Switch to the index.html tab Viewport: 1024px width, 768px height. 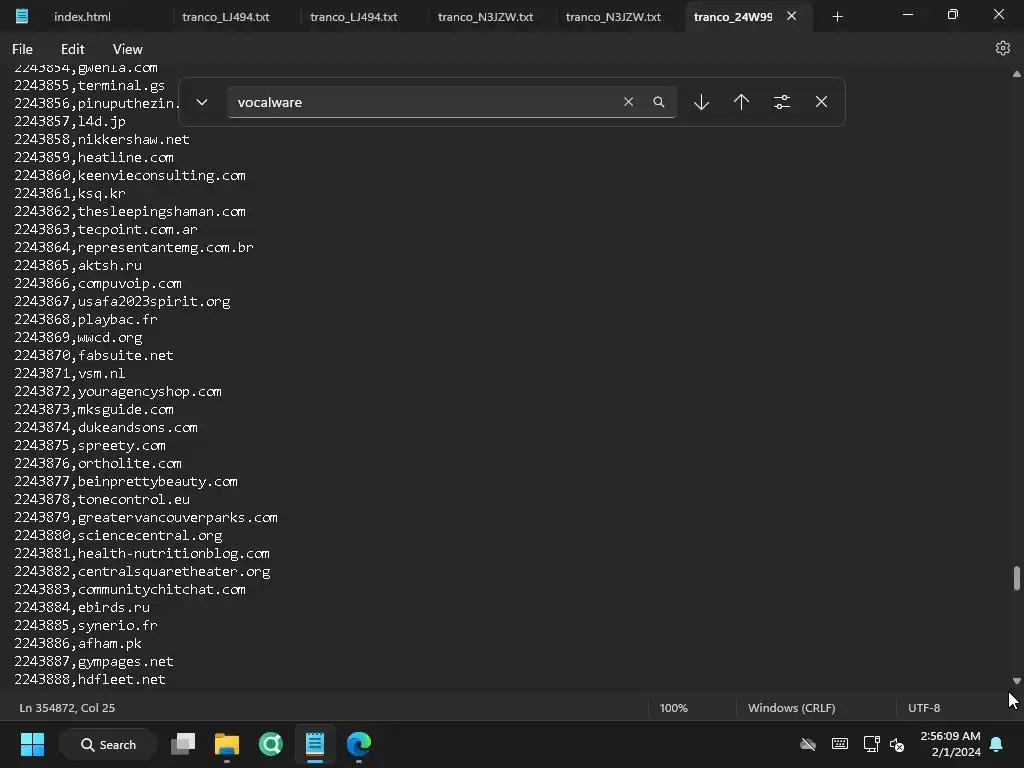pos(82,17)
